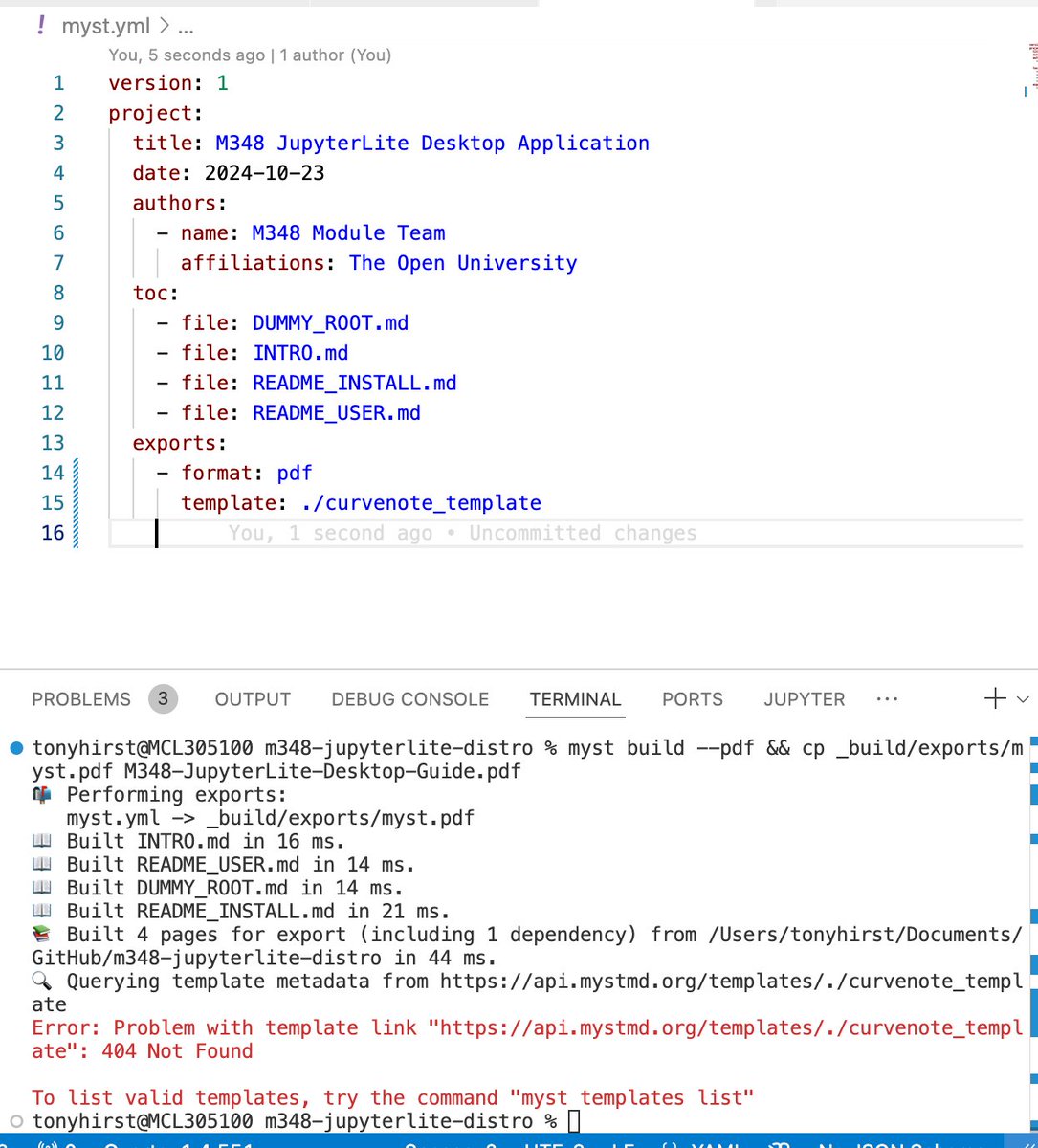Click the 'exports:' key on line 13
The width and height of the screenshot is (1038, 1148).
pyautogui.click(x=180, y=443)
